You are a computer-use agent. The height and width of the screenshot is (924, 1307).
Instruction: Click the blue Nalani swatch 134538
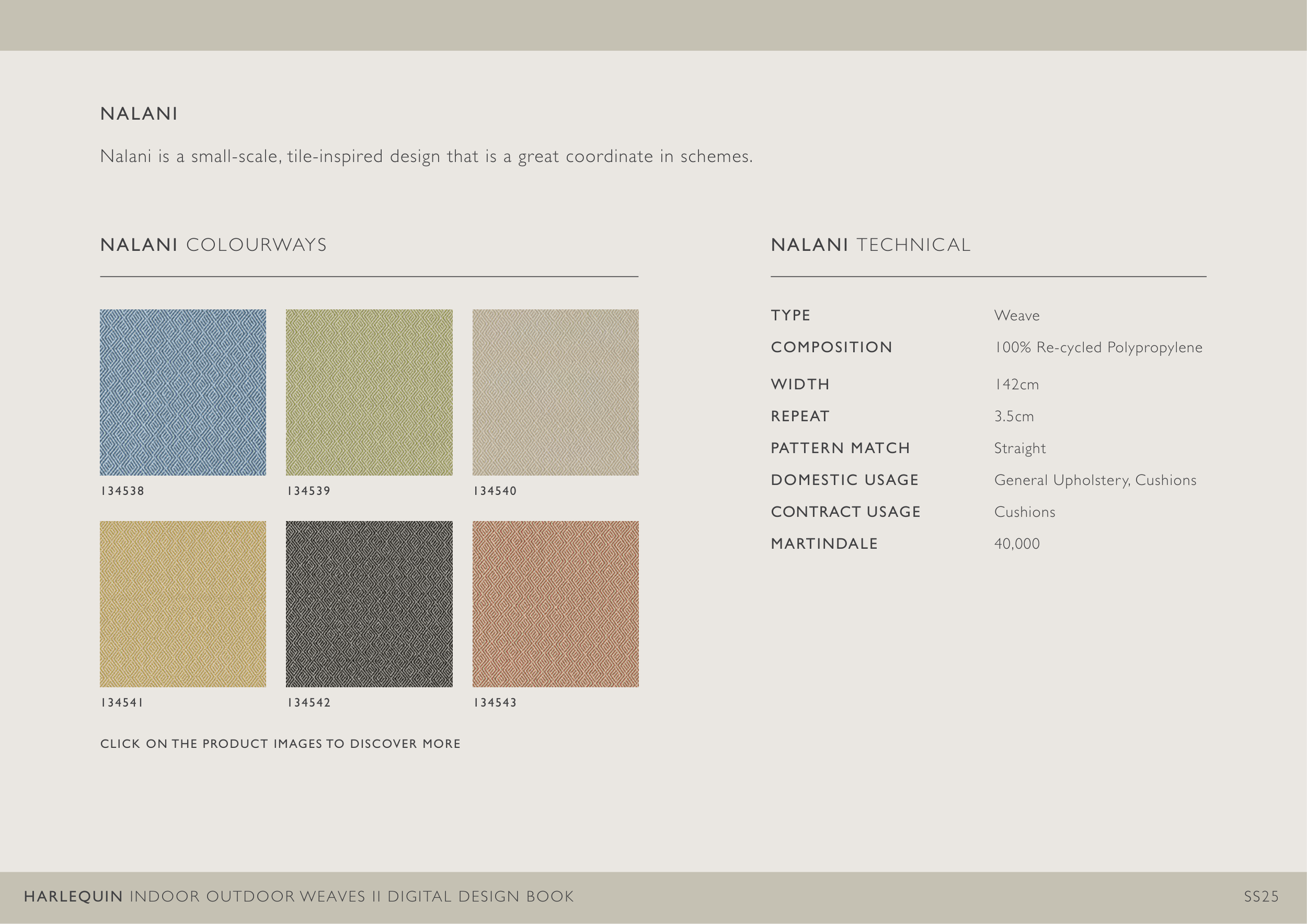[183, 392]
